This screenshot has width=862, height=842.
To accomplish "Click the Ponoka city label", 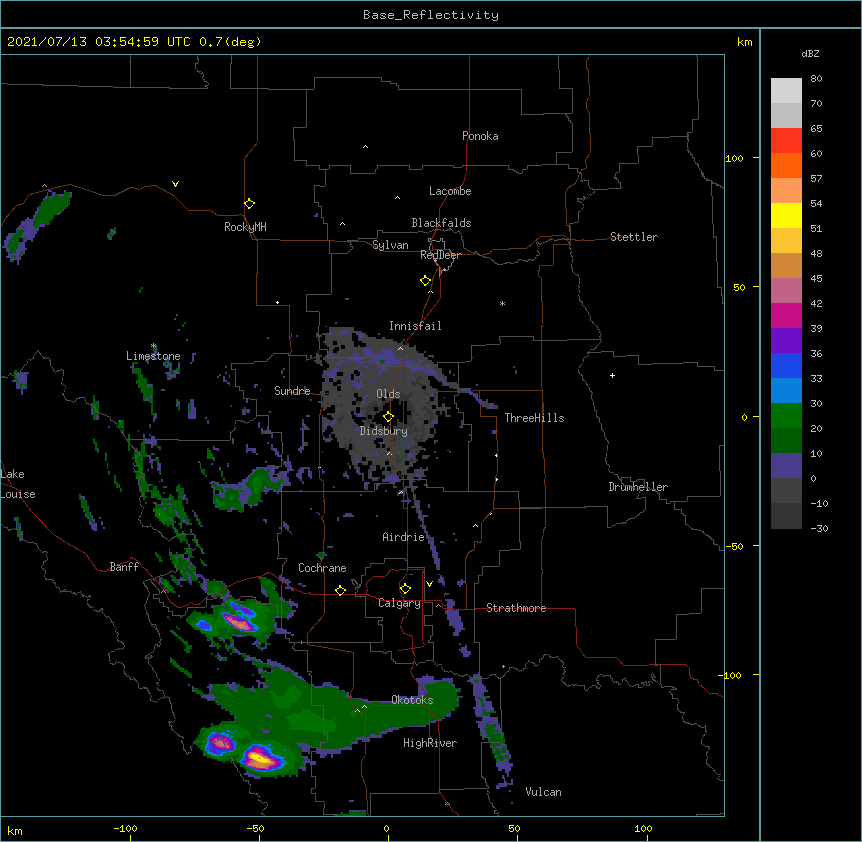I will [480, 136].
